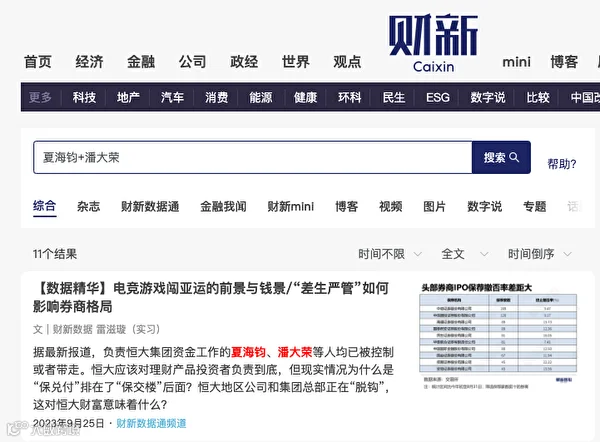Click the Caixin logo
Image resolution: width=600 pixels, height=442 pixels.
click(x=433, y=43)
